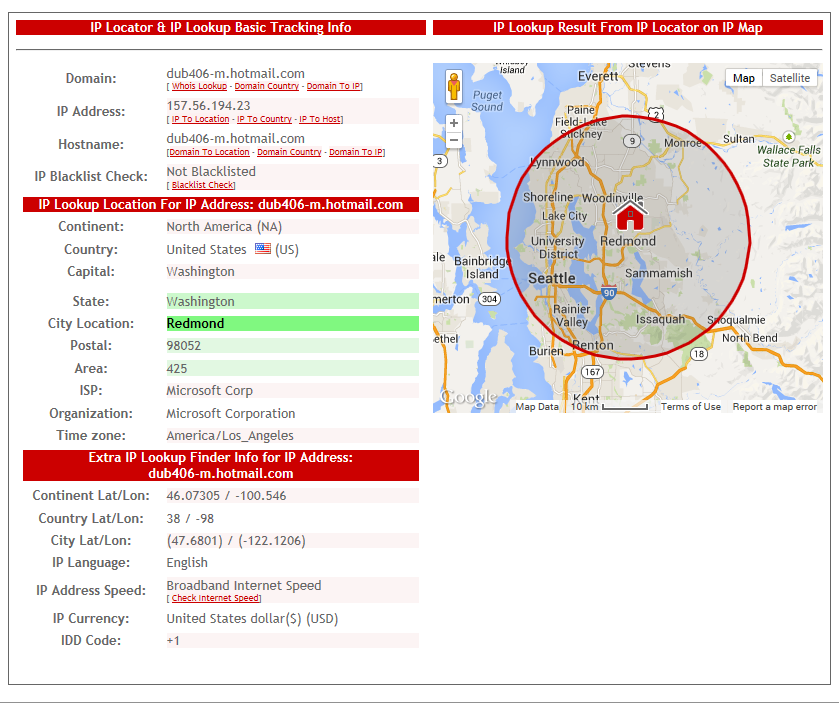
Task: Switch map to Satellite view
Action: (x=789, y=78)
